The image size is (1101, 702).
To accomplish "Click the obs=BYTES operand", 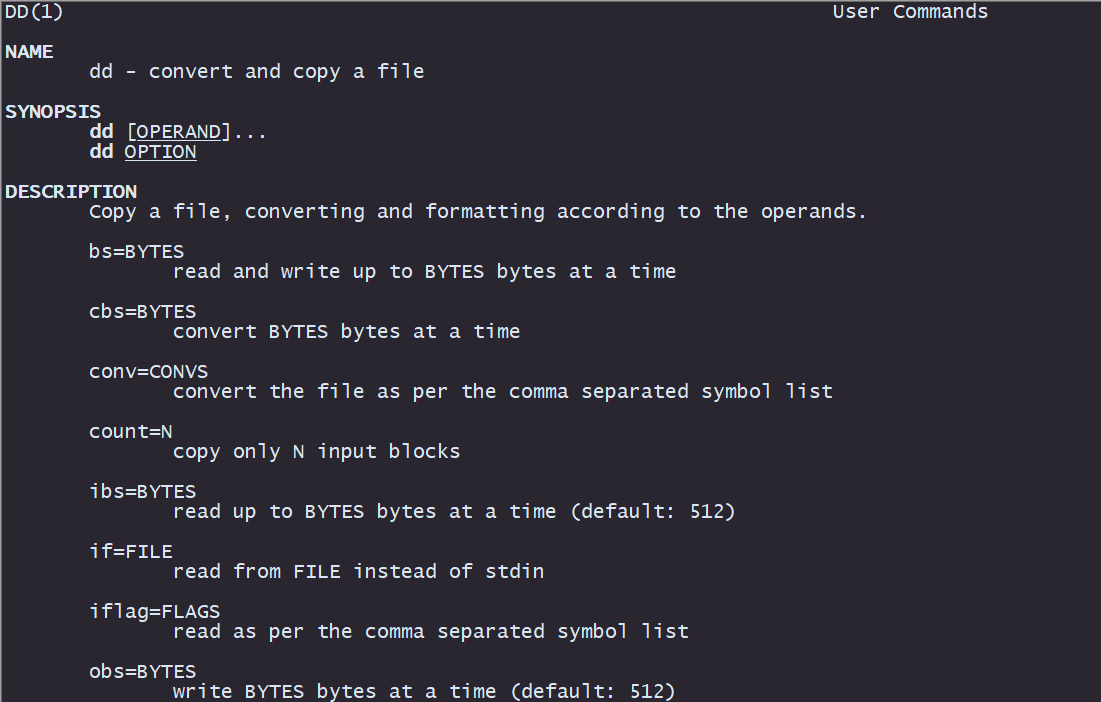I will (142, 672).
